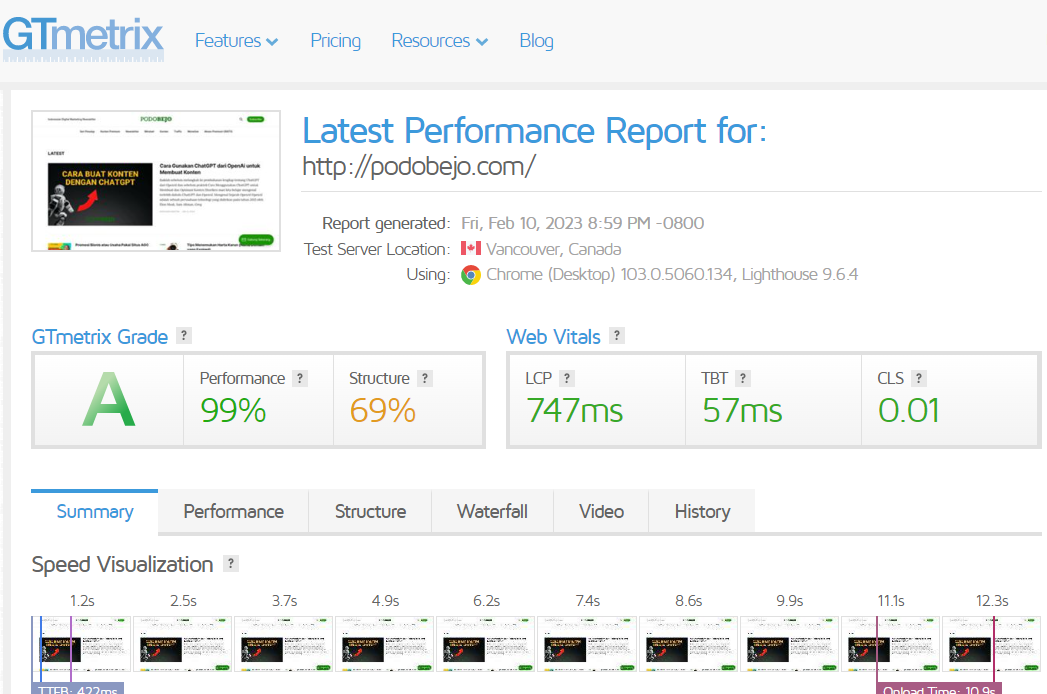Click the 11.1s filmstrip frame
Image resolution: width=1047 pixels, height=694 pixels.
pos(891,644)
